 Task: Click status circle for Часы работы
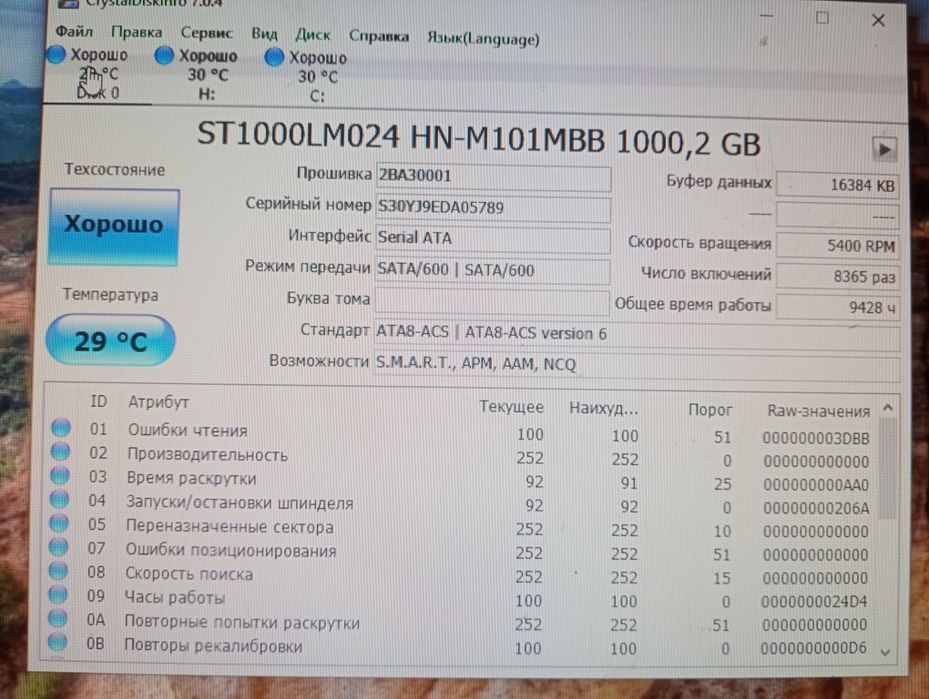pos(57,594)
